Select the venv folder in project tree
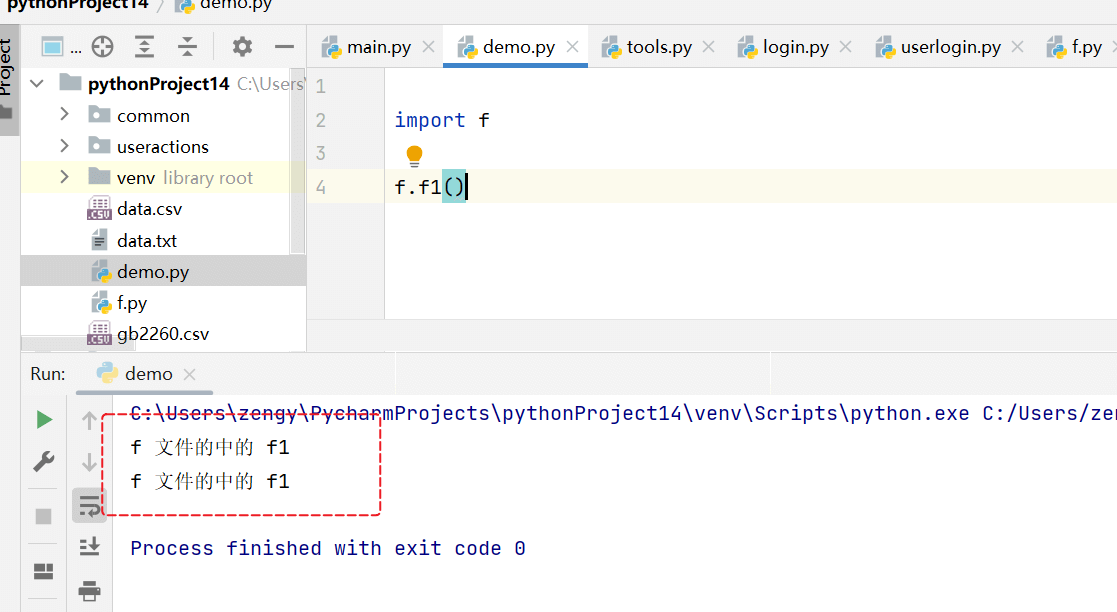1117x612 pixels. [135, 177]
